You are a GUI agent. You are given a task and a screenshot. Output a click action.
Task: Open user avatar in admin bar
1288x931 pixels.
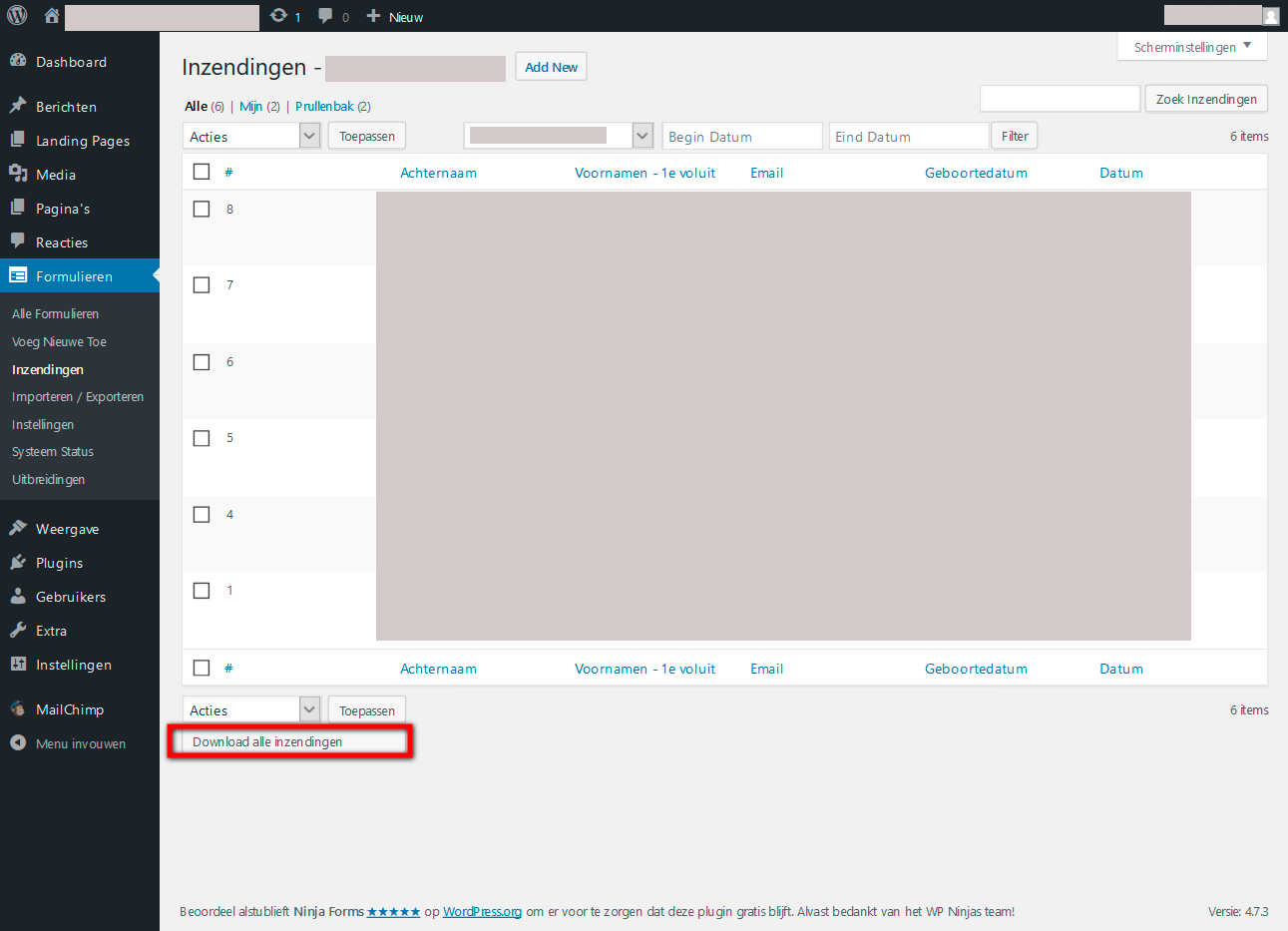point(1271,16)
